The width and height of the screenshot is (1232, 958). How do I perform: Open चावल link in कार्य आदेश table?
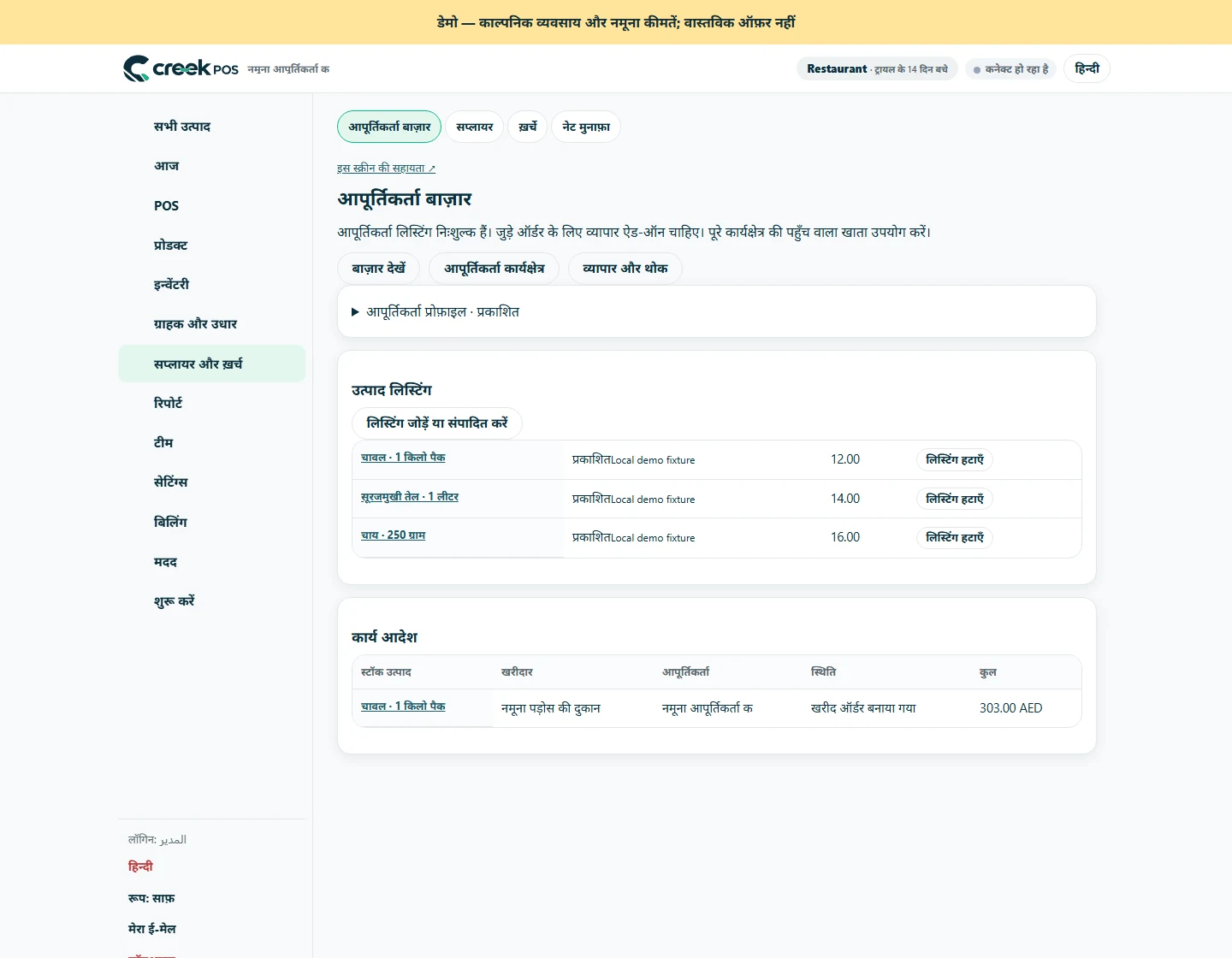pos(403,707)
